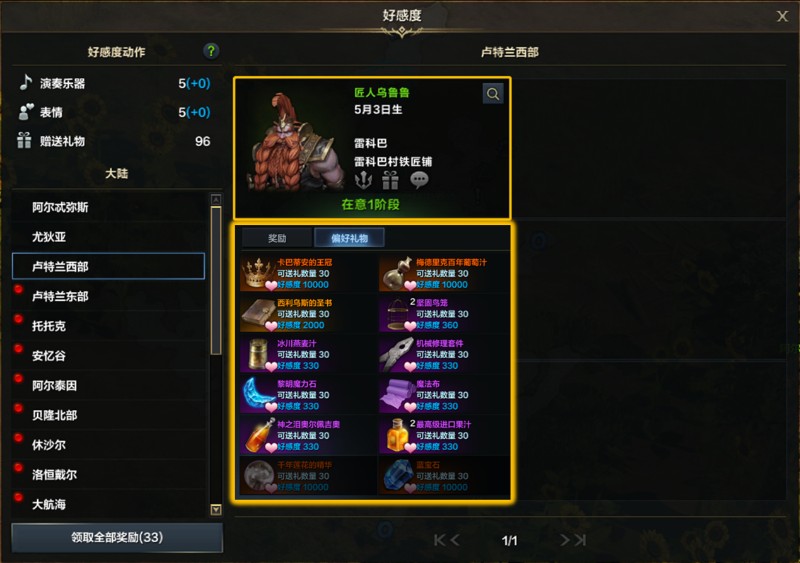The height and width of the screenshot is (563, 800).
Task: Select the 卡巴蒂安的王冠 crown gift icon
Action: pos(258,273)
